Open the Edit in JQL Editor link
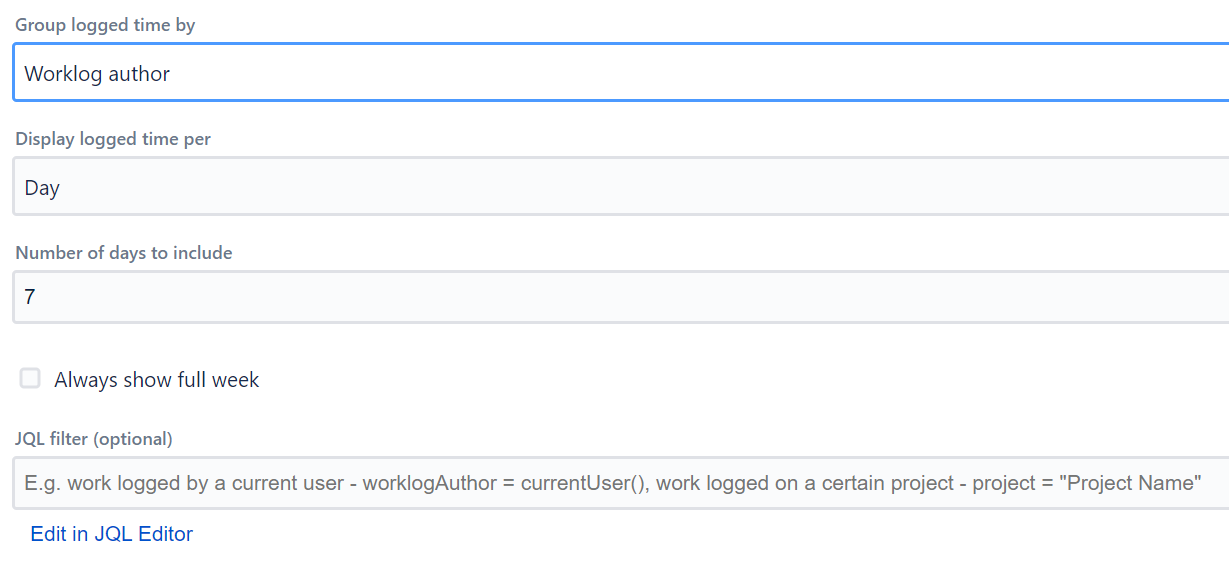1229x567 pixels. [112, 534]
